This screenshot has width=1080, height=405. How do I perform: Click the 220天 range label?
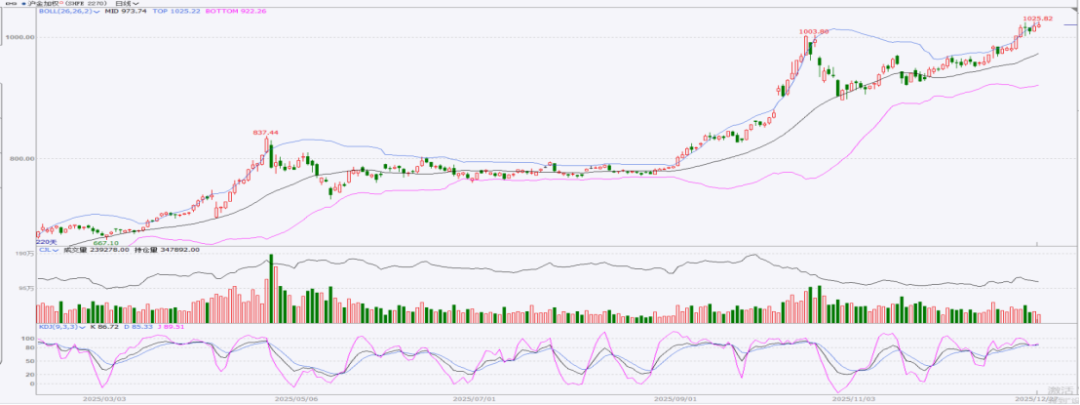click(44, 242)
